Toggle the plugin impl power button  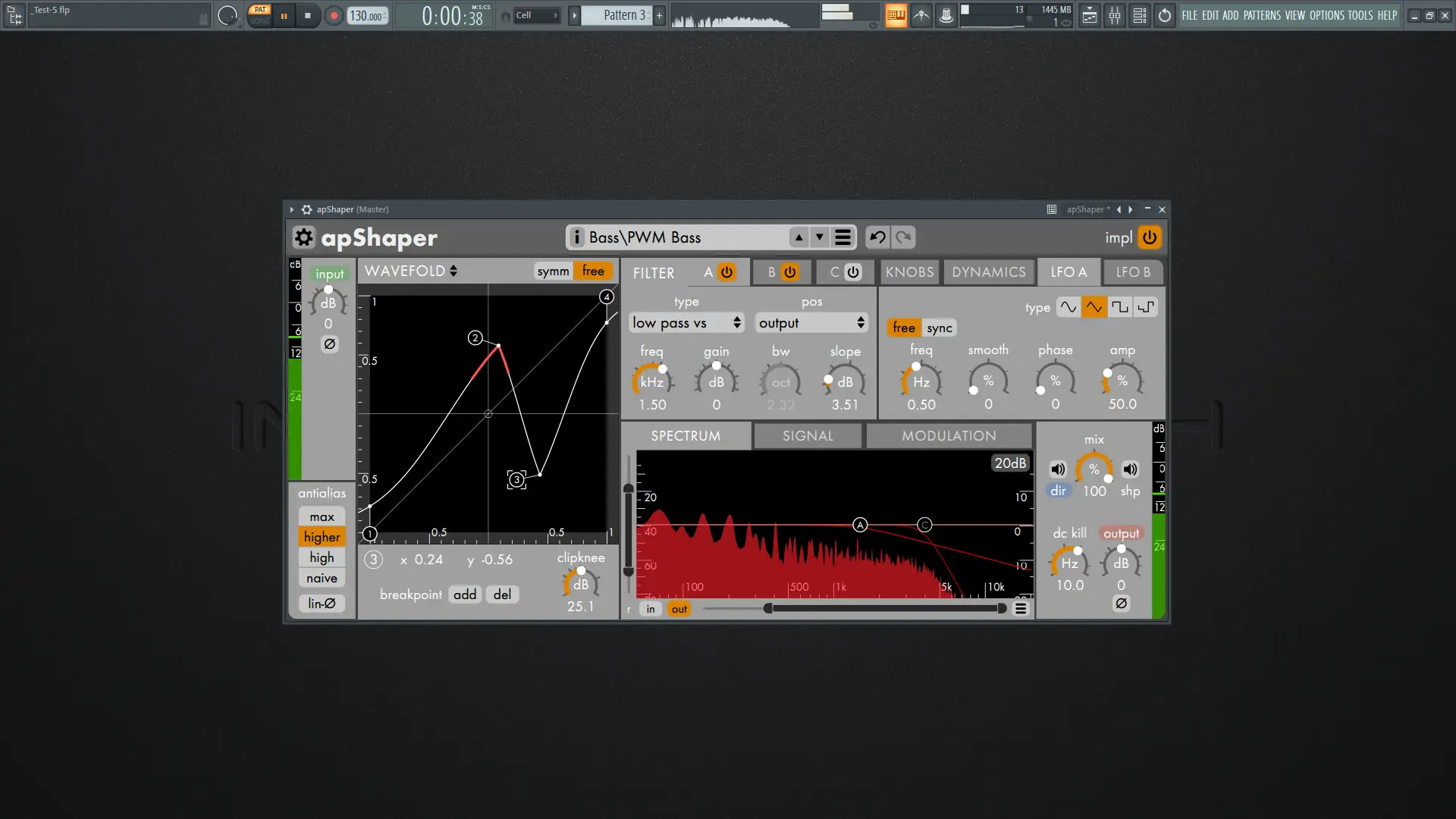click(x=1150, y=238)
